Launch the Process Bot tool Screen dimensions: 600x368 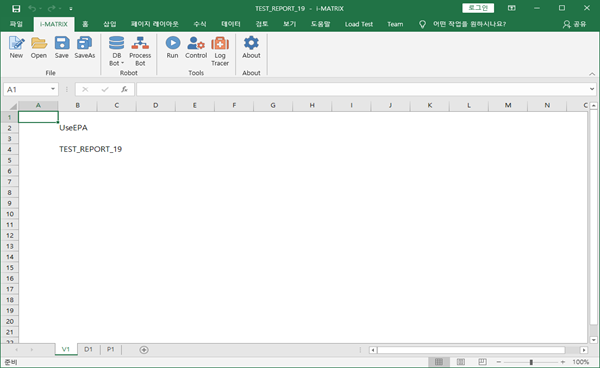coord(140,51)
